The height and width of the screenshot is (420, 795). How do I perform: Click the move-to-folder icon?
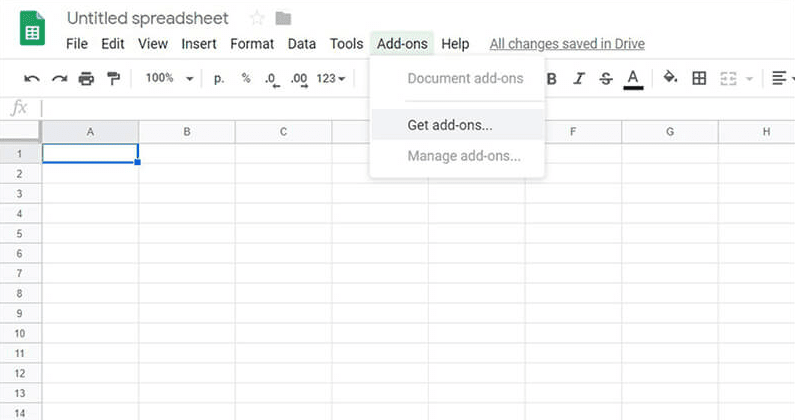[x=283, y=19]
